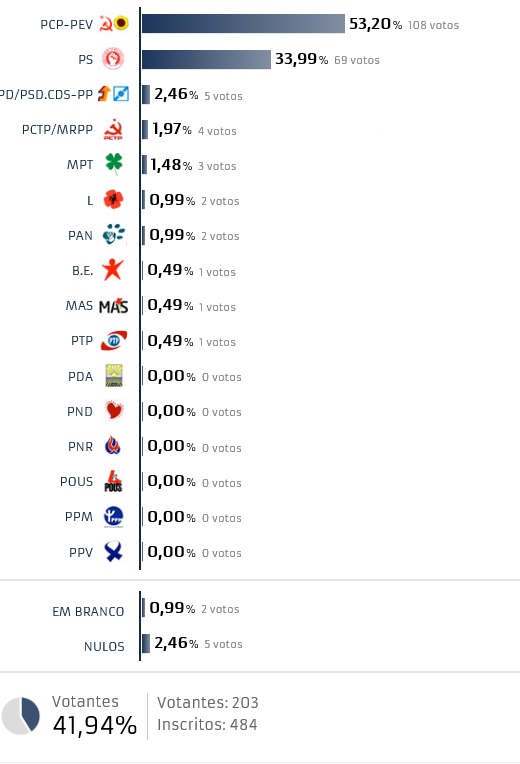Click the PAN paw print logo

114,234
